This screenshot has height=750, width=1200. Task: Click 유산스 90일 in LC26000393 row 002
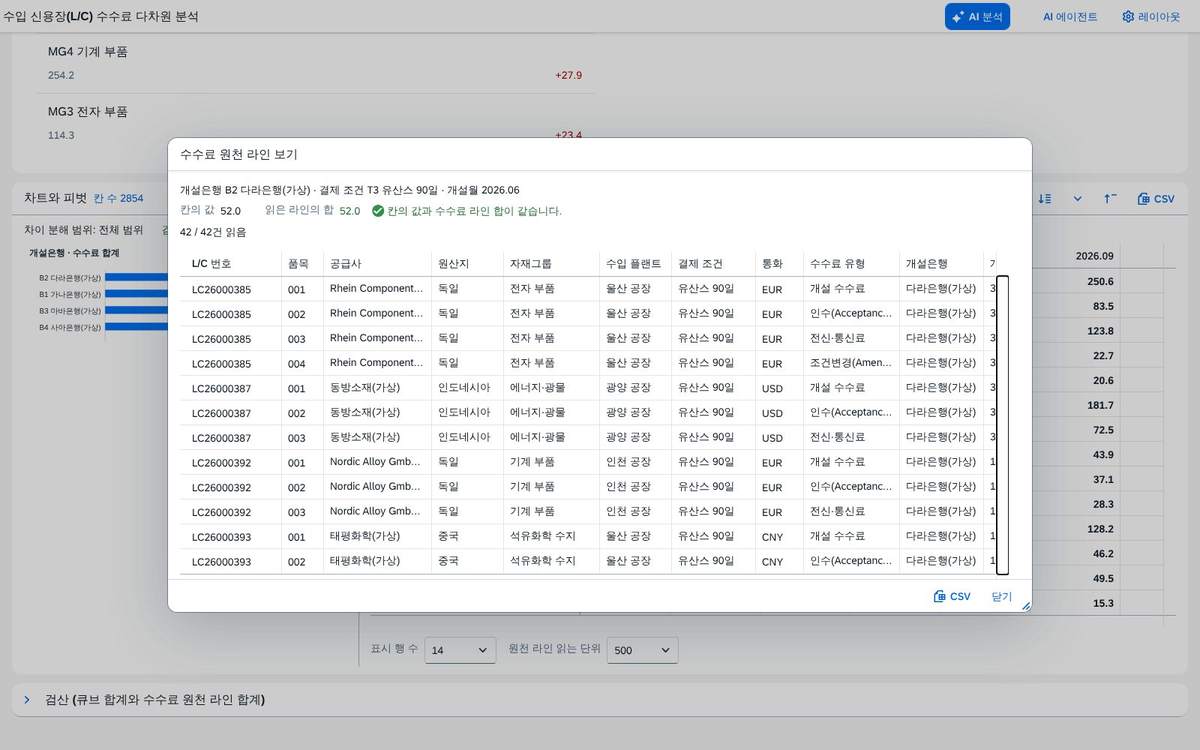coord(706,562)
